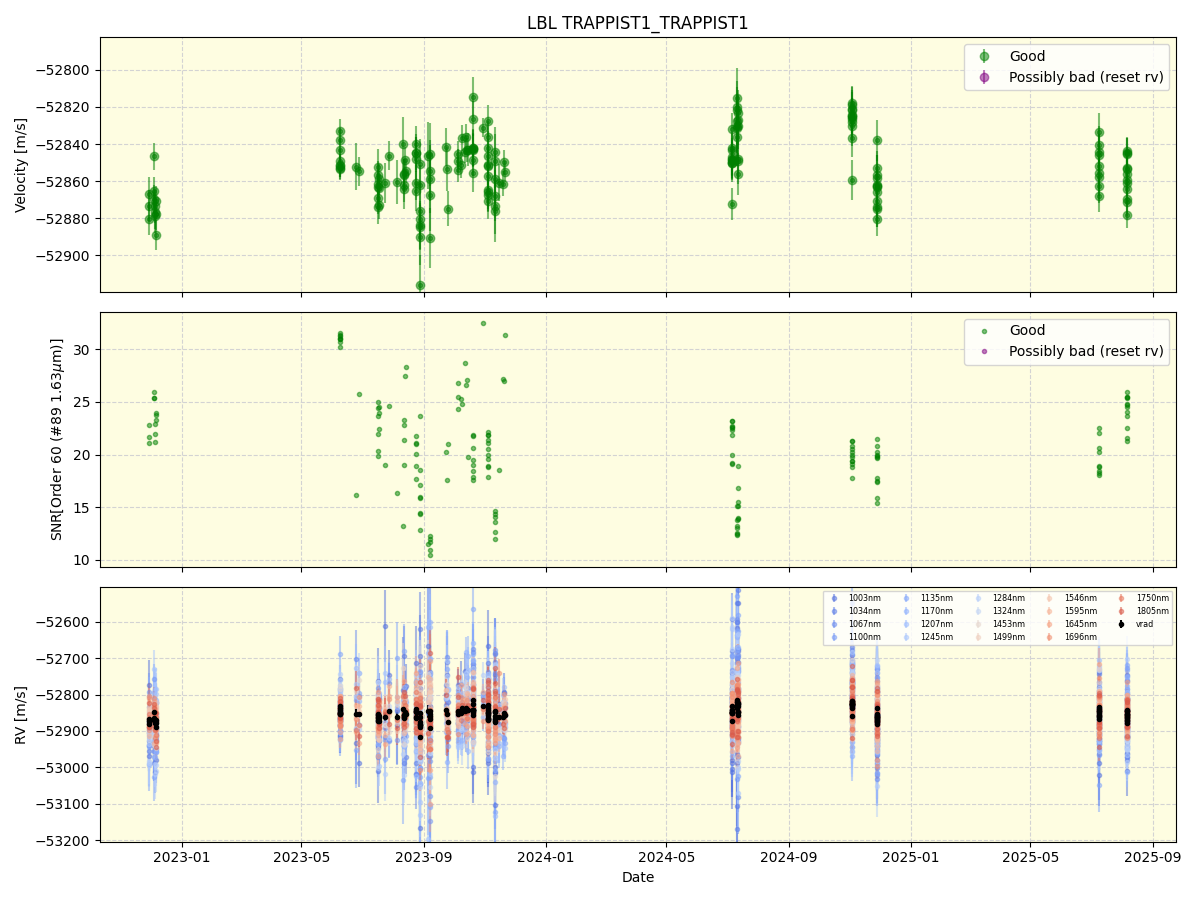Viewport: 1200px width, 900px height.
Task: Click the 1034nm legend entry
Action: (x=856, y=611)
